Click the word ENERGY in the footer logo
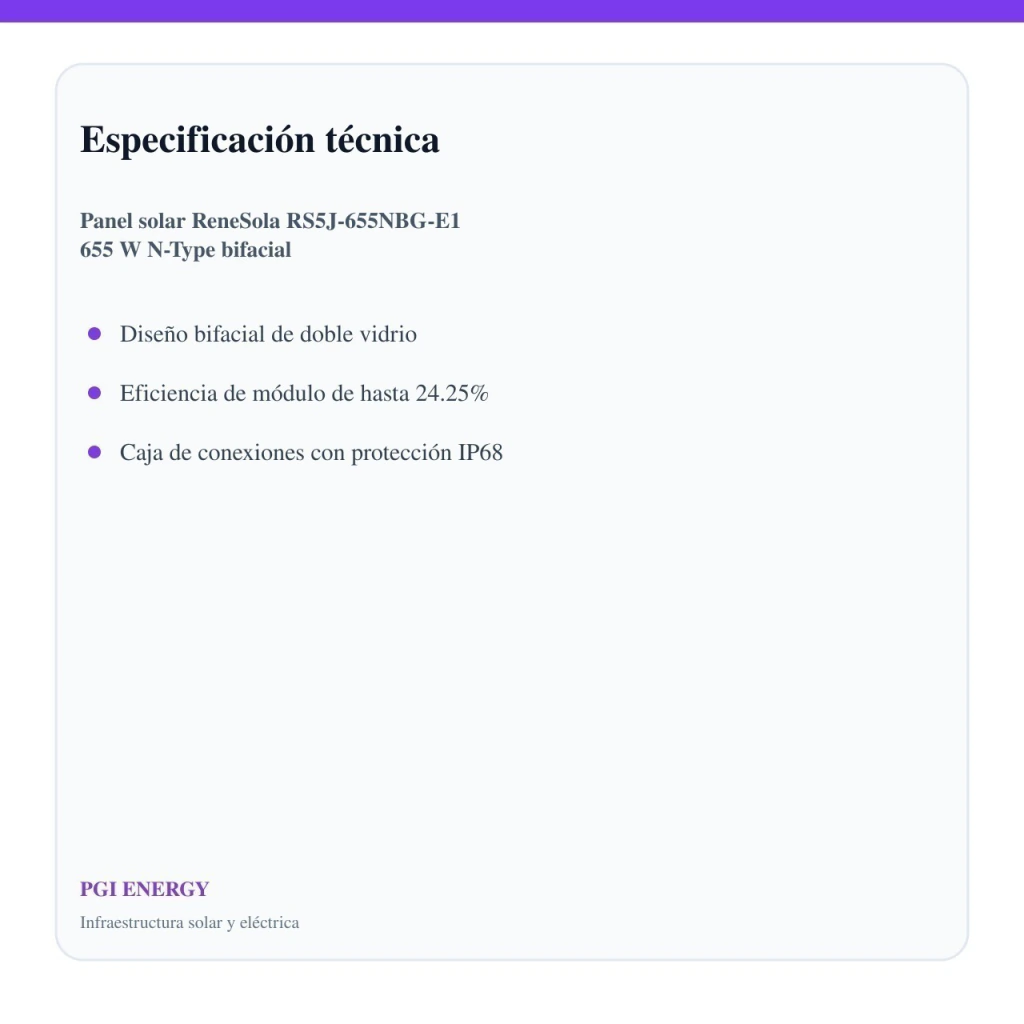1024x1024 pixels. coord(166,889)
